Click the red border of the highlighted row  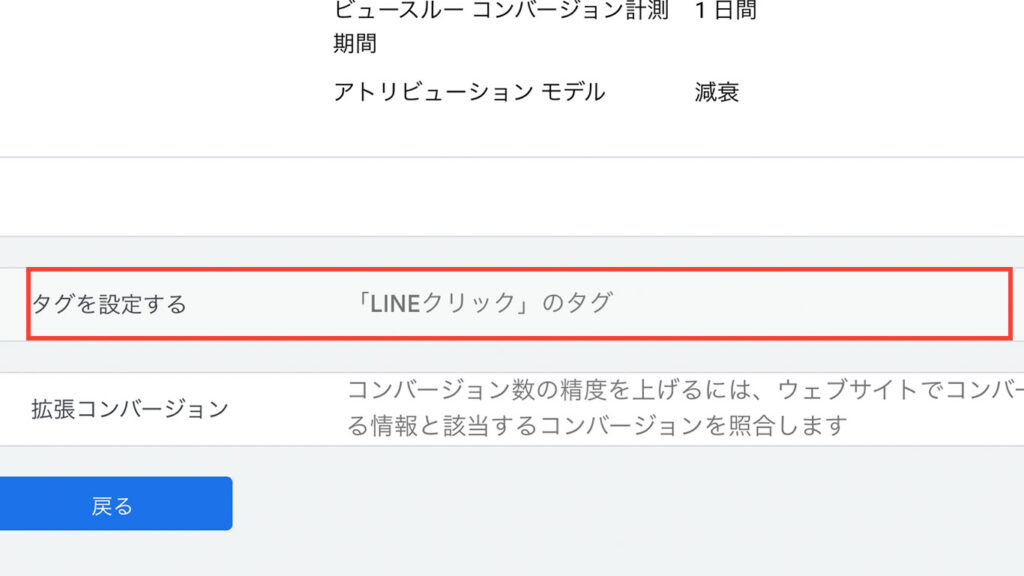[x=519, y=269]
